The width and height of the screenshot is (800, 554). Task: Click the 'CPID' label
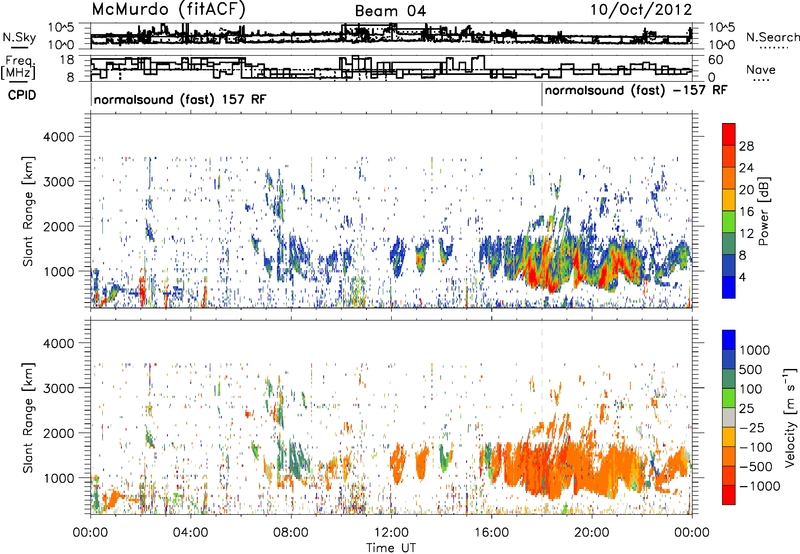22,95
